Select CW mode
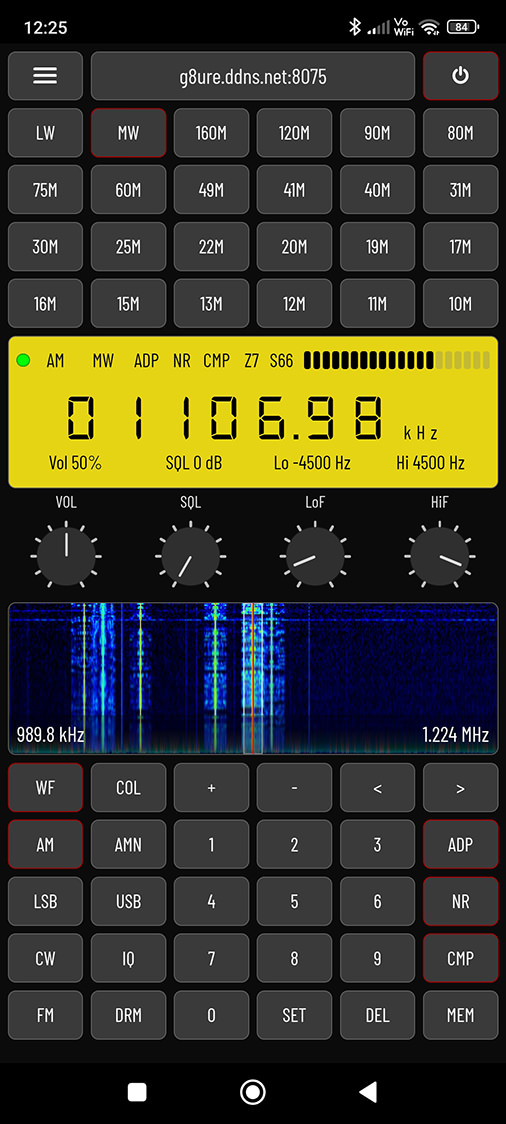This screenshot has width=506, height=1124. 45,958
